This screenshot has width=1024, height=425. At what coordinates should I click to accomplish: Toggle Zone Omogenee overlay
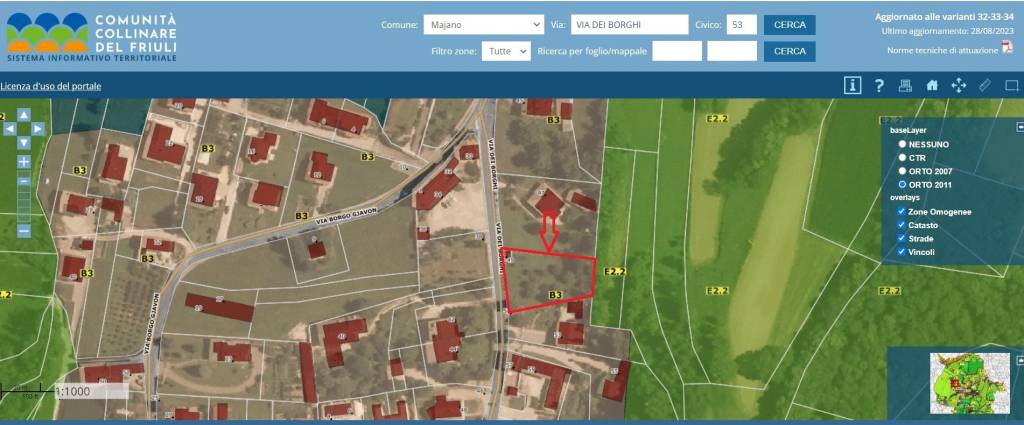pyautogui.click(x=902, y=212)
